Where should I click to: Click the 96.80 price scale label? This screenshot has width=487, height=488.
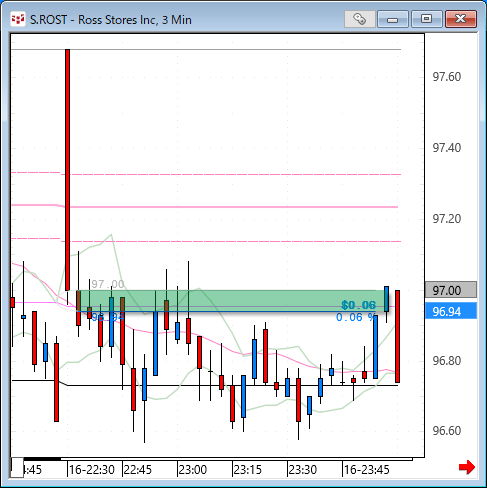click(x=447, y=361)
